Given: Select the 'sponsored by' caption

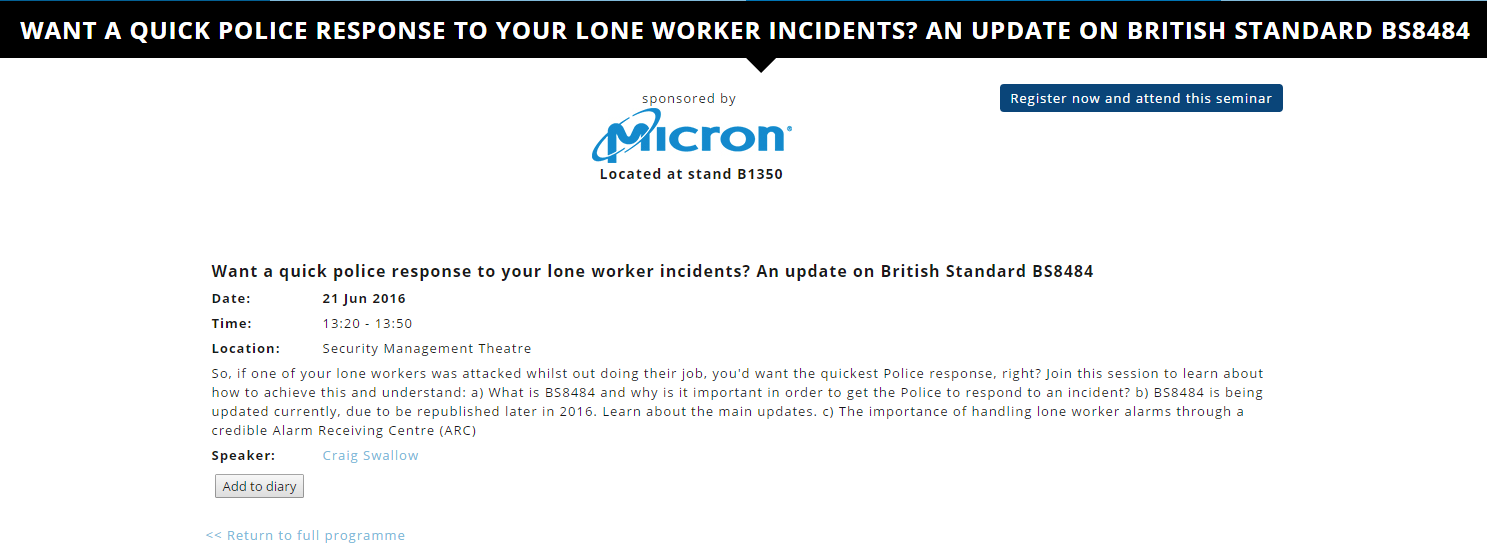Looking at the screenshot, I should click(x=689, y=98).
